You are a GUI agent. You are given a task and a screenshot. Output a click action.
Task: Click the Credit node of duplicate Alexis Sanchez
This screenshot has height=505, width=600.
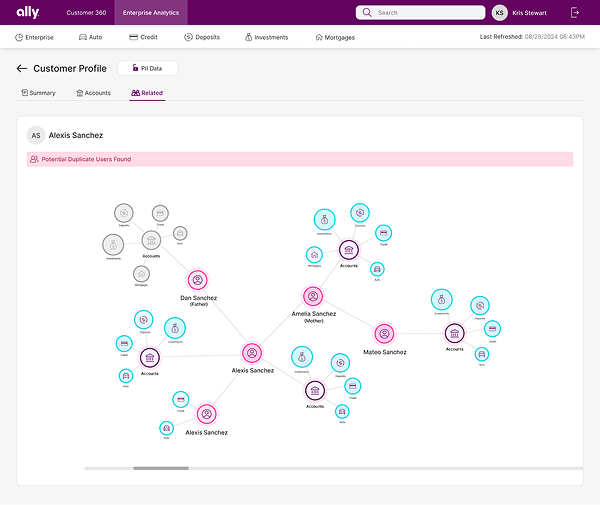tap(181, 399)
